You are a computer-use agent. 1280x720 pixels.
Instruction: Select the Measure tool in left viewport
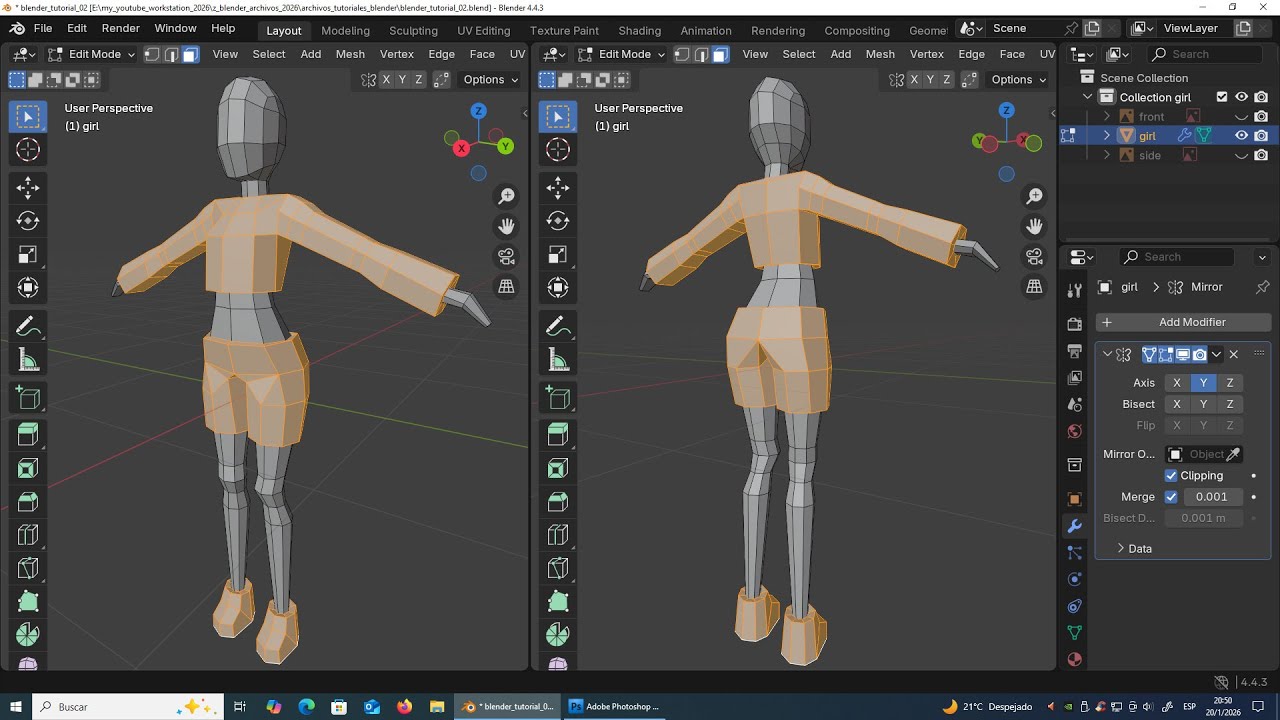click(28, 360)
